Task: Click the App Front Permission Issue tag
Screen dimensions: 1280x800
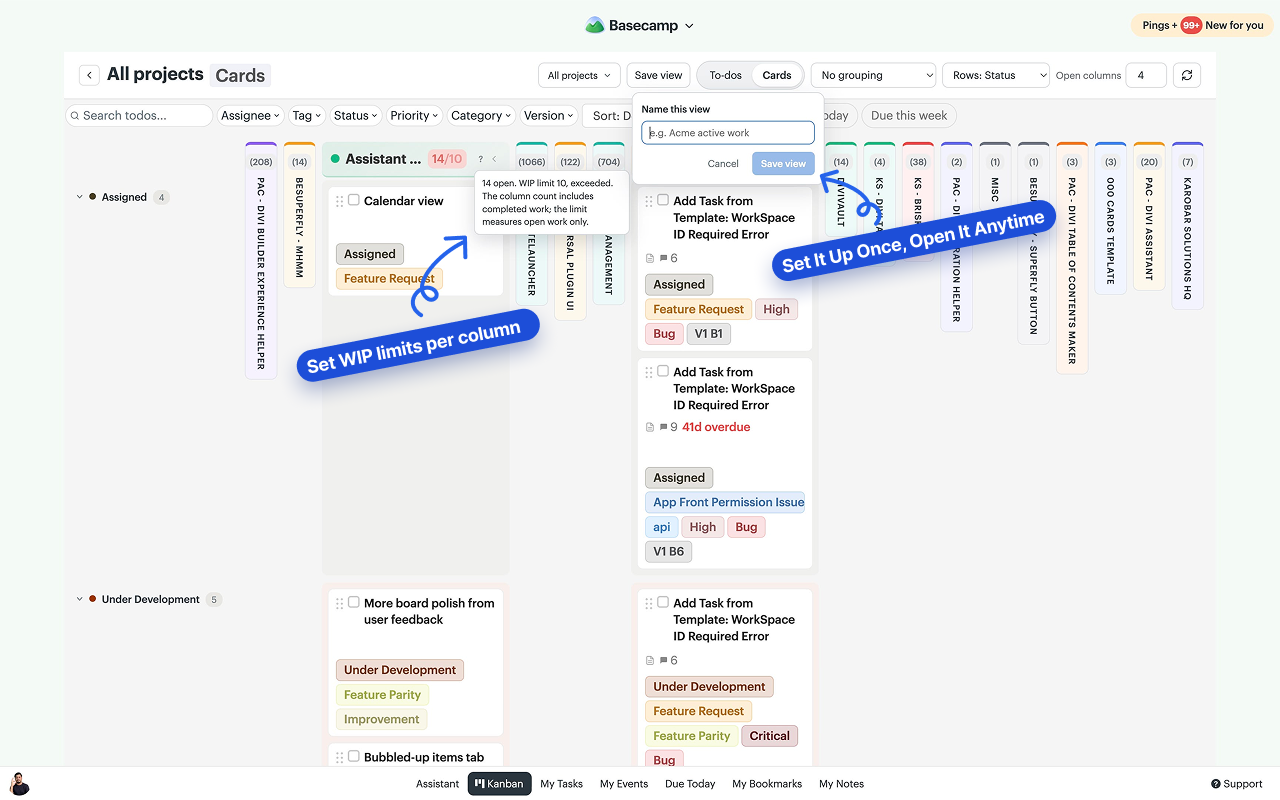Action: [725, 503]
